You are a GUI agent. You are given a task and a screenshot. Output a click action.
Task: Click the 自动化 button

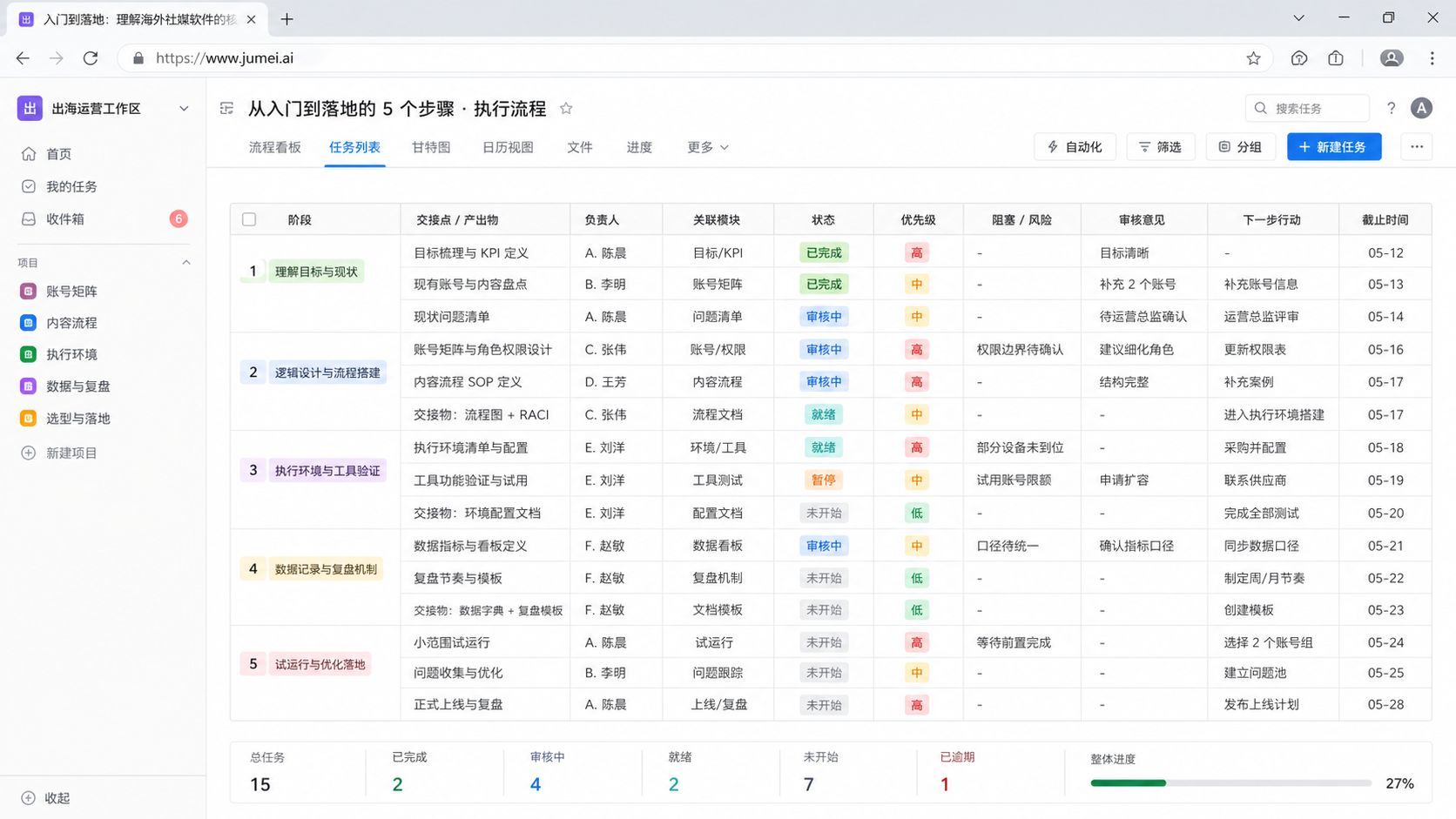pos(1075,147)
